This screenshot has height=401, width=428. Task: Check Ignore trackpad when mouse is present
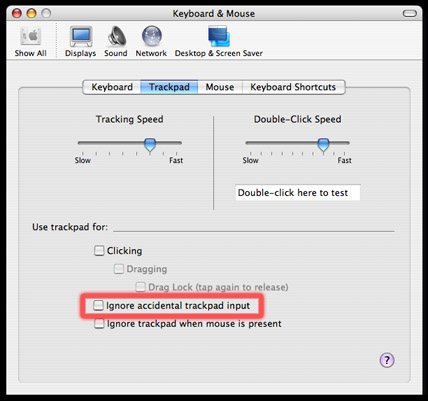point(99,324)
